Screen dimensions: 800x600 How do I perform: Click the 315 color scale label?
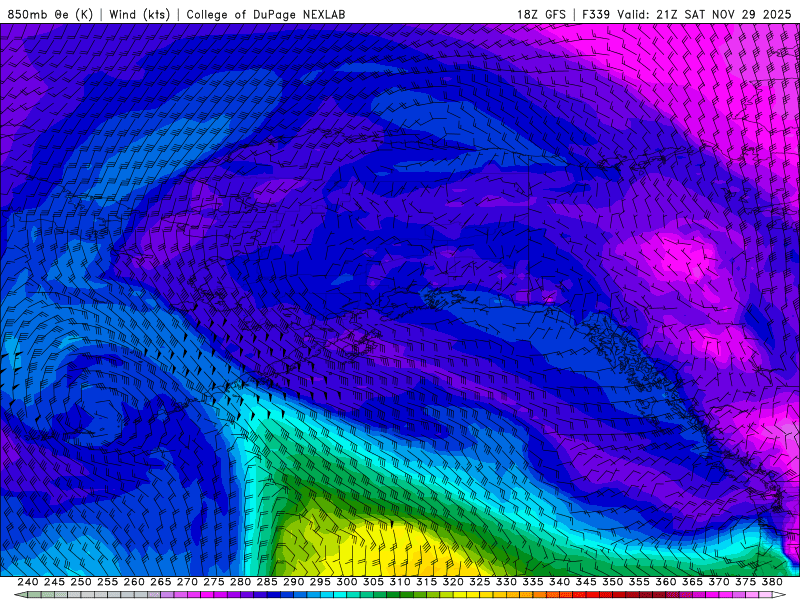click(x=427, y=582)
